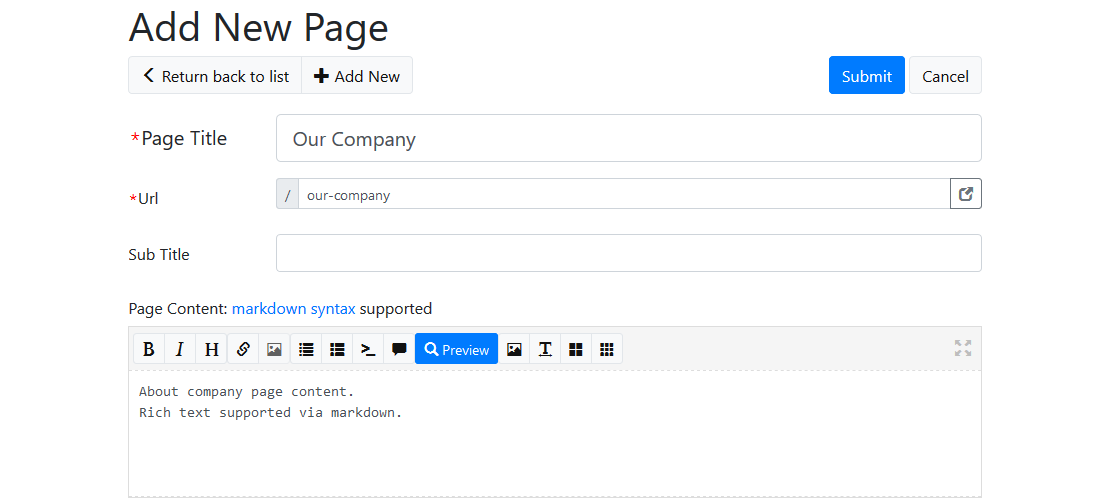1110x500 pixels.
Task: Open the markdown syntax link
Action: tap(294, 309)
